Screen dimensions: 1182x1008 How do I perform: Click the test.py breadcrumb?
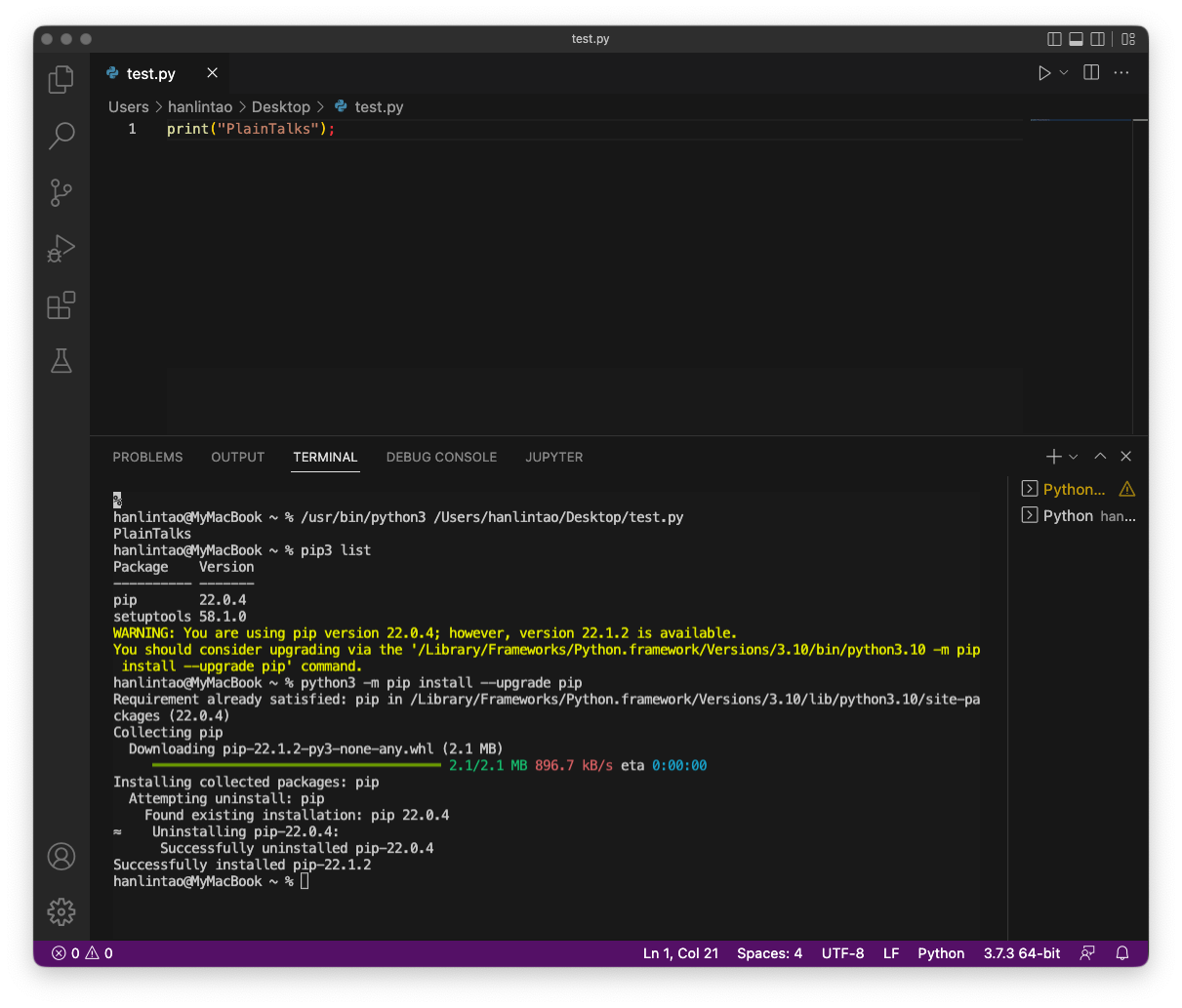369,107
